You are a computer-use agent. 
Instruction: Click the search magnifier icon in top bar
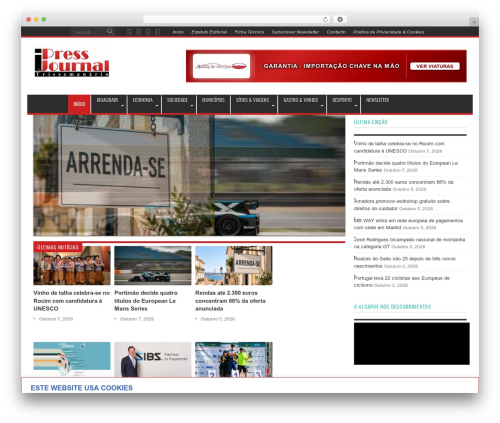point(110,31)
